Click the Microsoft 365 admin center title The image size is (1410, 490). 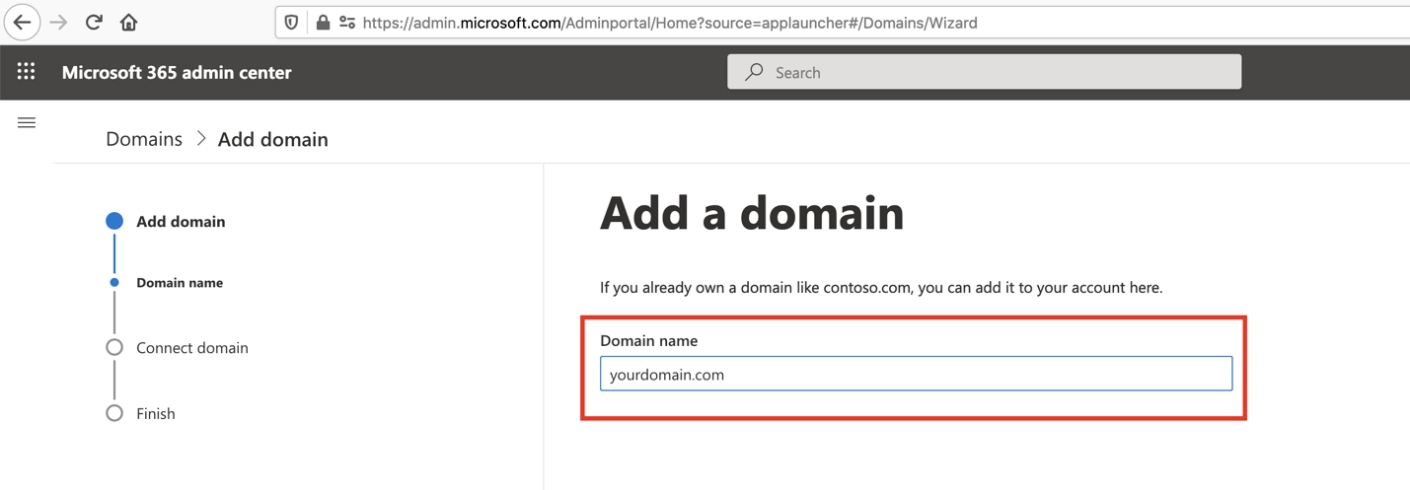coord(177,72)
